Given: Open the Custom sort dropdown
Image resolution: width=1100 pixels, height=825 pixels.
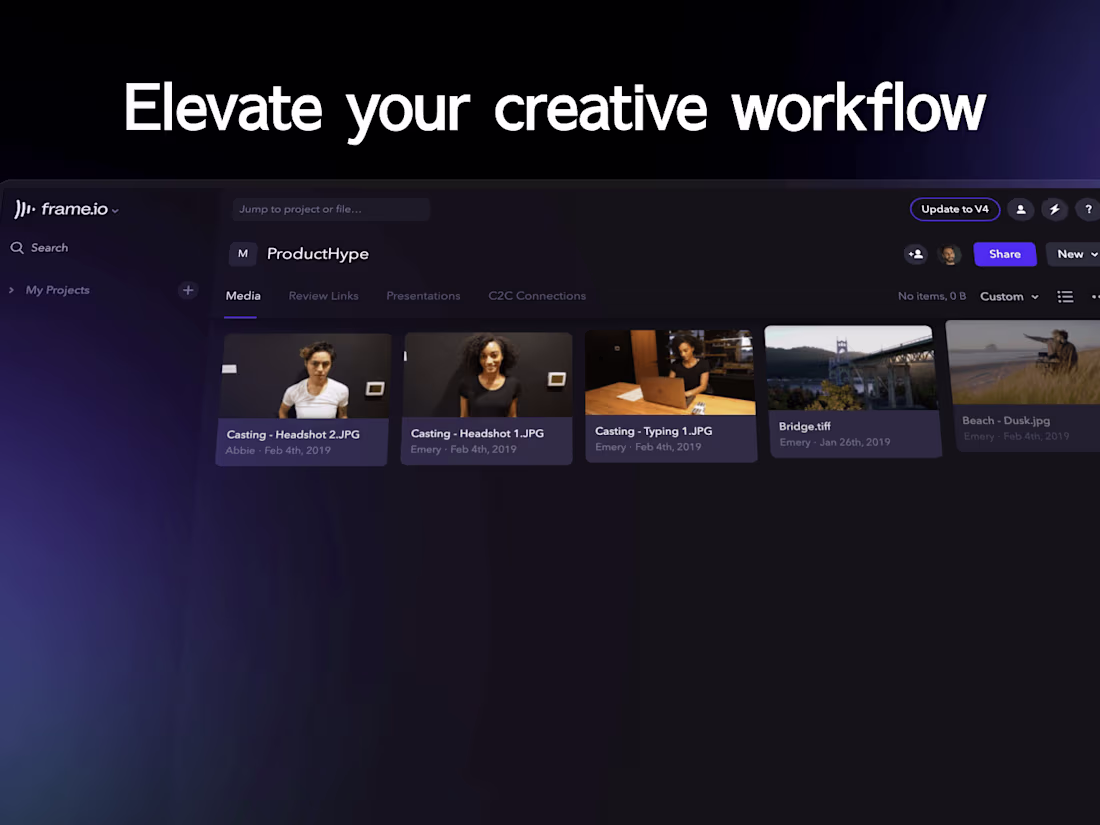Looking at the screenshot, I should 1008,296.
